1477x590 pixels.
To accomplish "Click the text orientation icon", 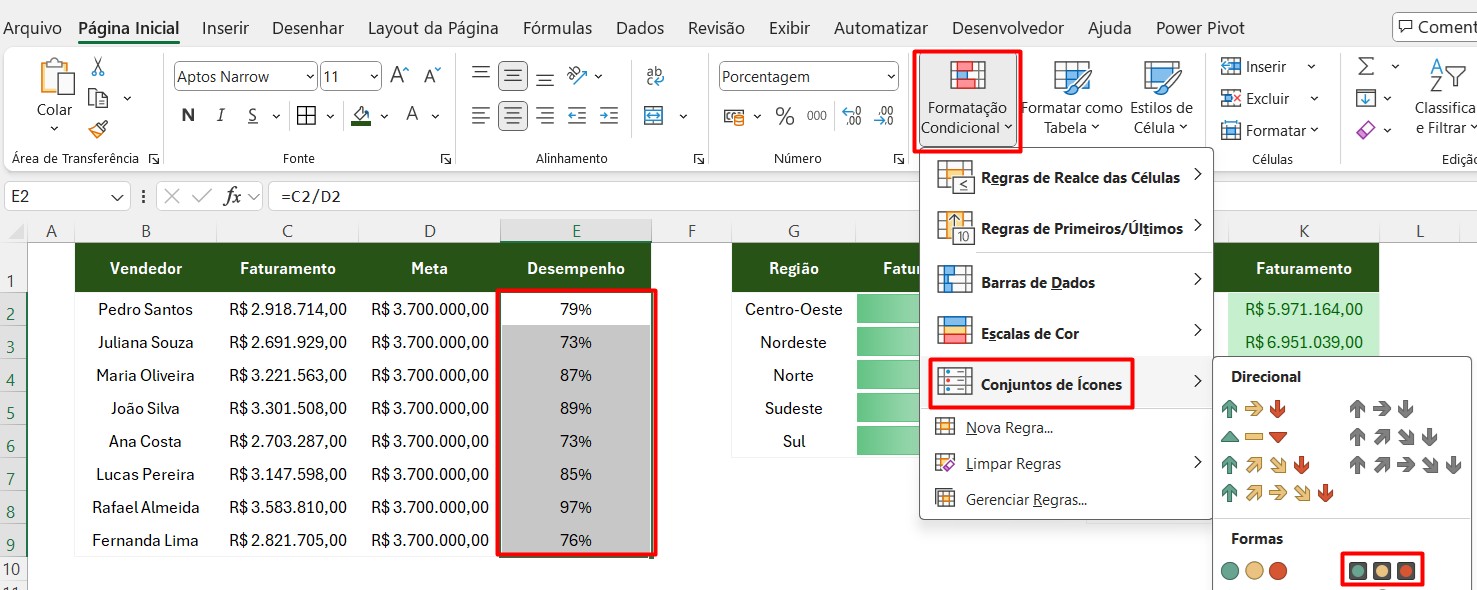I will pyautogui.click(x=578, y=76).
